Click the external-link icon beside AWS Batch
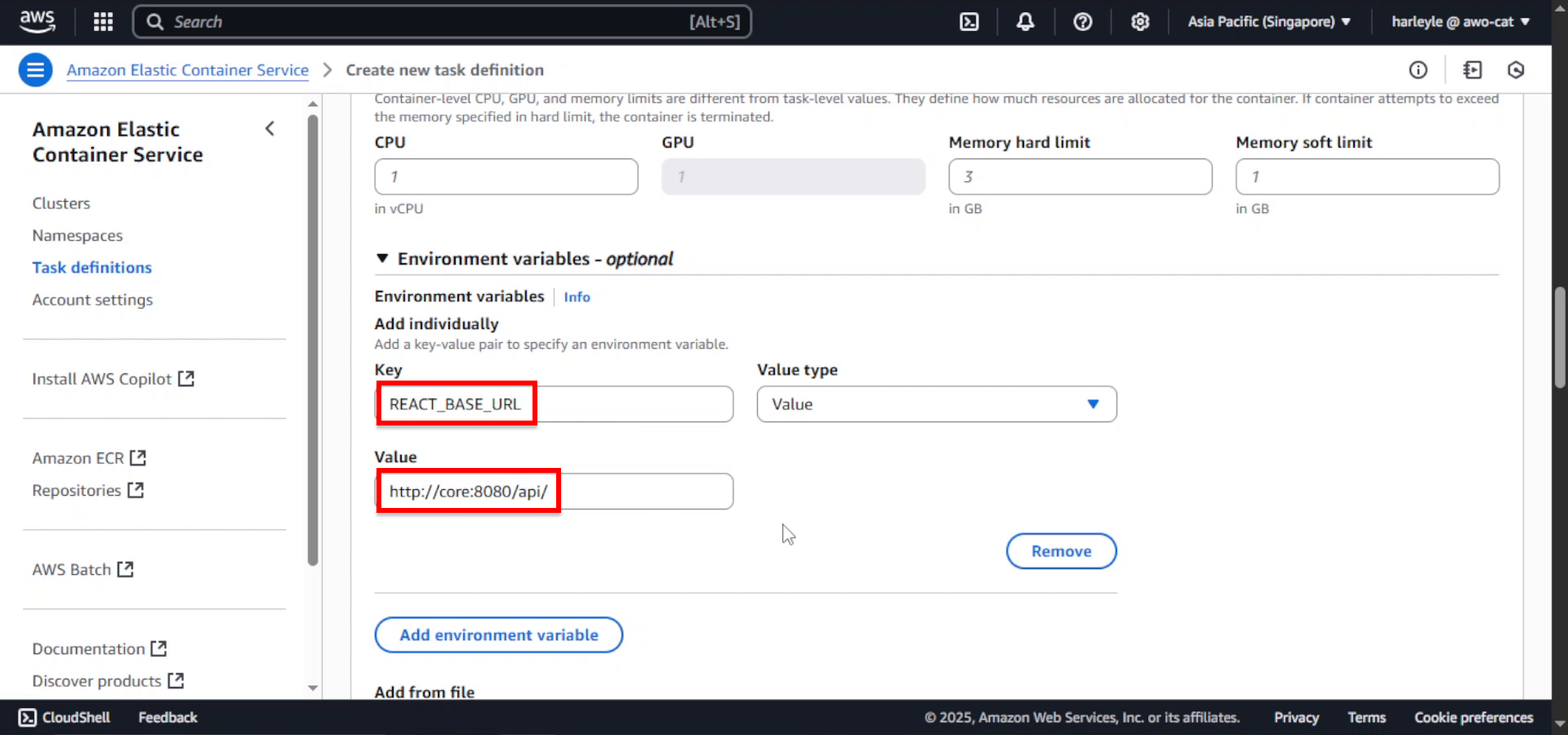This screenshot has height=735, width=1568. [125, 569]
